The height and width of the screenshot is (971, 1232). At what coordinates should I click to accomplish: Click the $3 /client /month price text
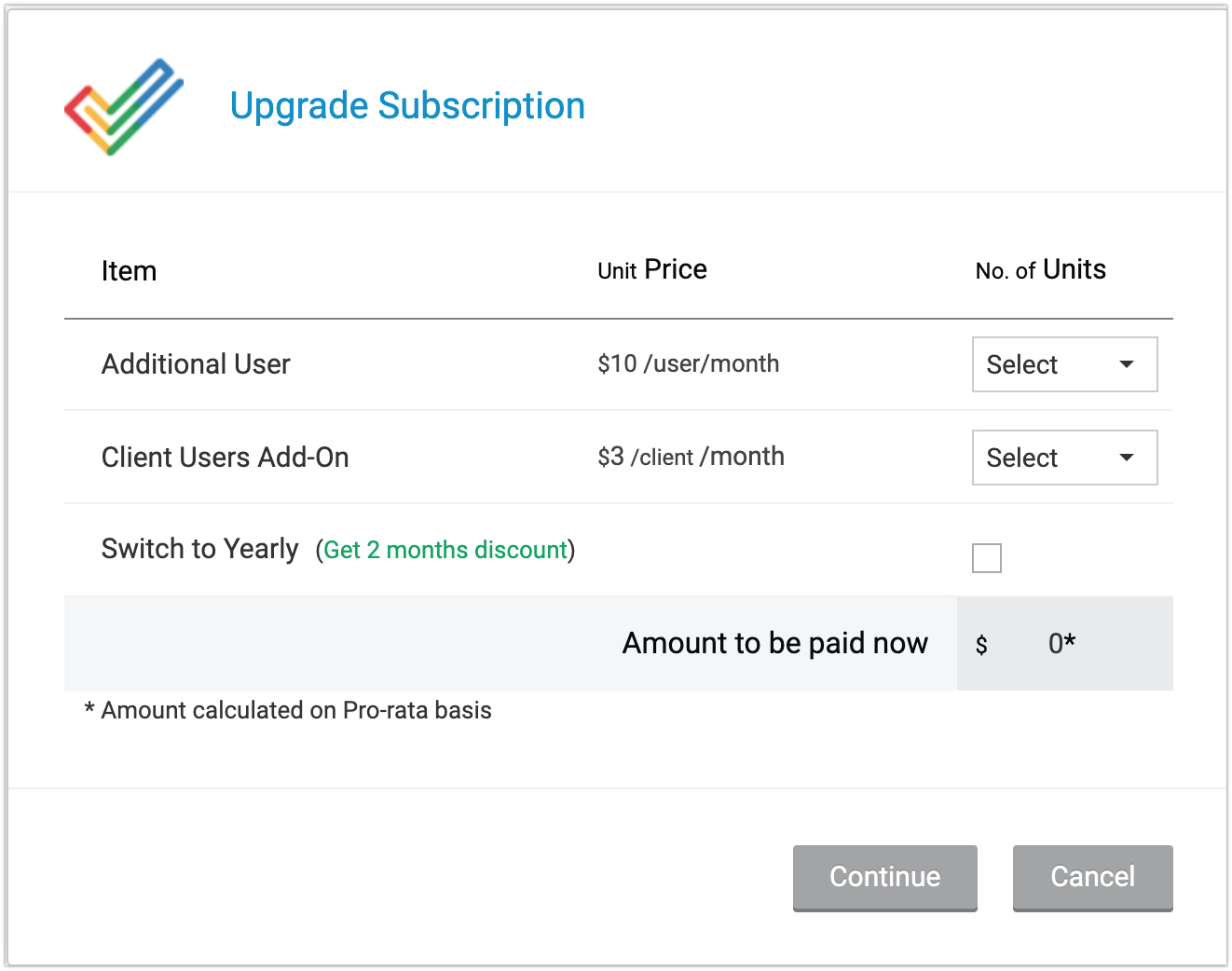coord(691,457)
